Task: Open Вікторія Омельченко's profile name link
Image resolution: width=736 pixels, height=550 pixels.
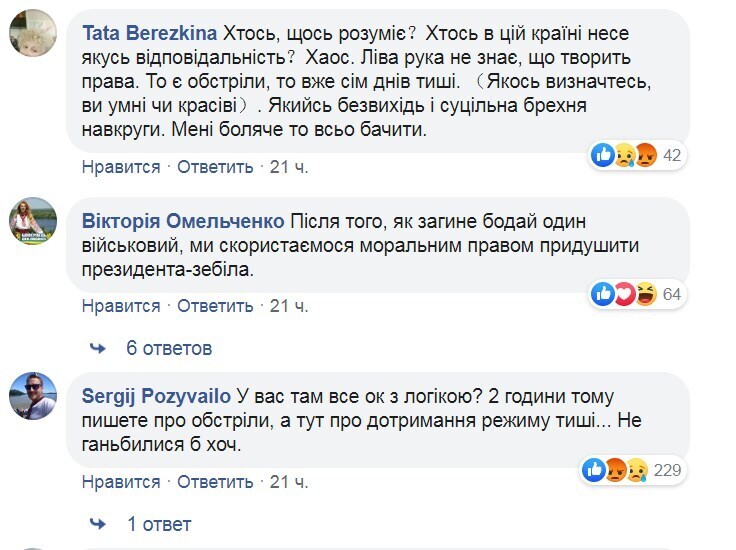Action: [x=185, y=219]
